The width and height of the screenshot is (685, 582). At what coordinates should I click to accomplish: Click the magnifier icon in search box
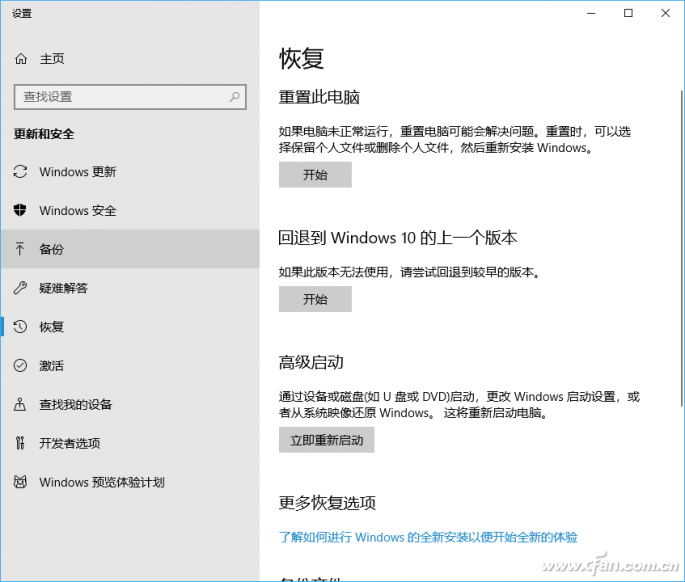click(235, 97)
